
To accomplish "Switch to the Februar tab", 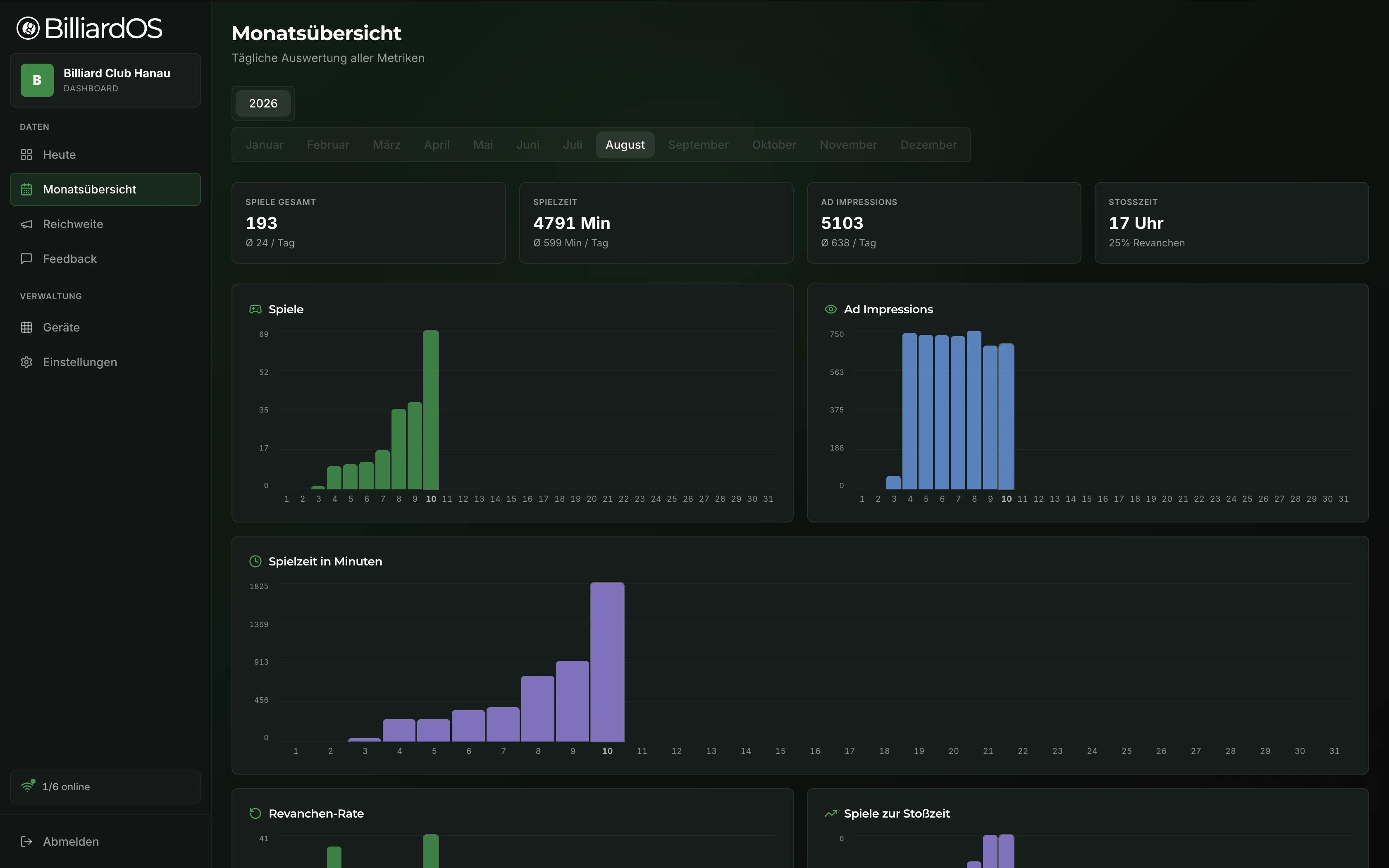I will (x=328, y=145).
